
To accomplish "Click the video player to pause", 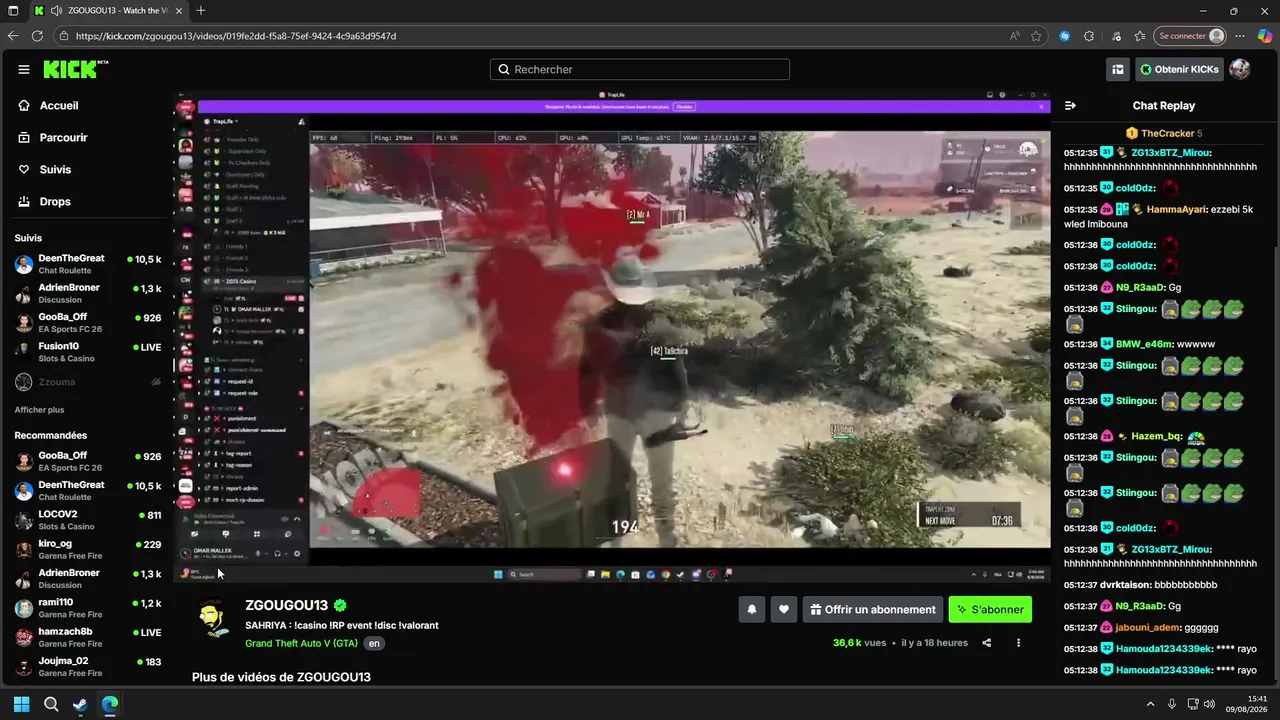I will point(612,335).
